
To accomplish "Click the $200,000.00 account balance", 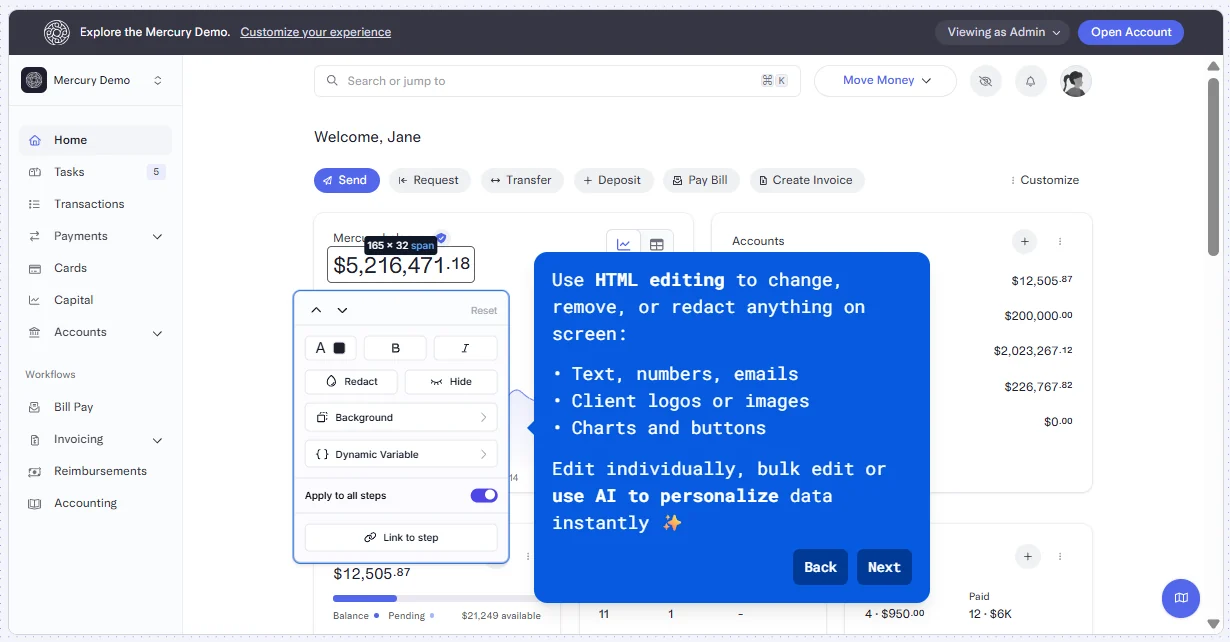I will tap(1038, 315).
